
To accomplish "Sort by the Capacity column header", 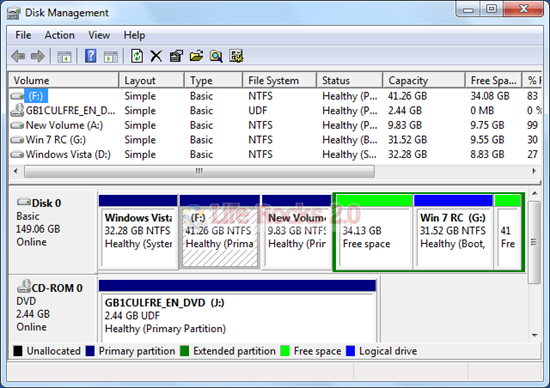I will click(x=424, y=80).
